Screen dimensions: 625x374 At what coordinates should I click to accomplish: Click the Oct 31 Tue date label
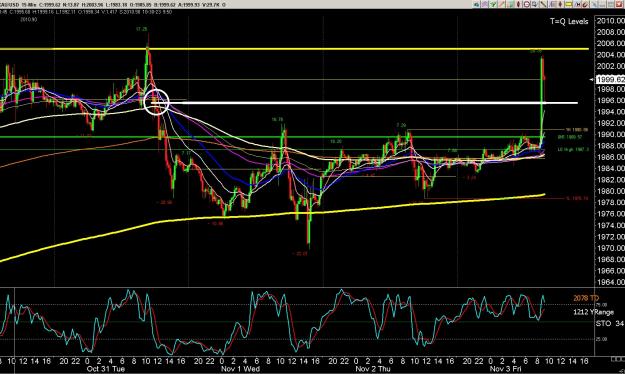(x=106, y=369)
